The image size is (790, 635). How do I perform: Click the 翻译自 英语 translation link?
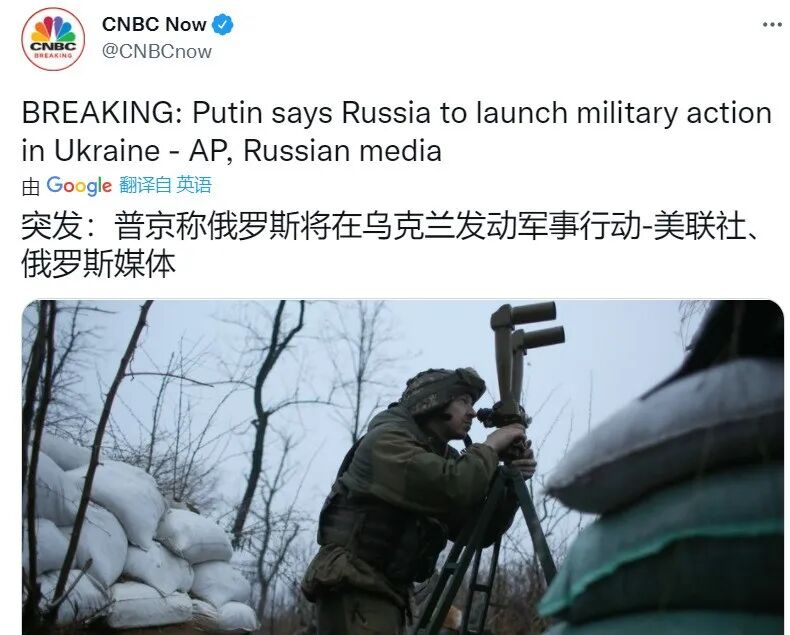coord(165,185)
